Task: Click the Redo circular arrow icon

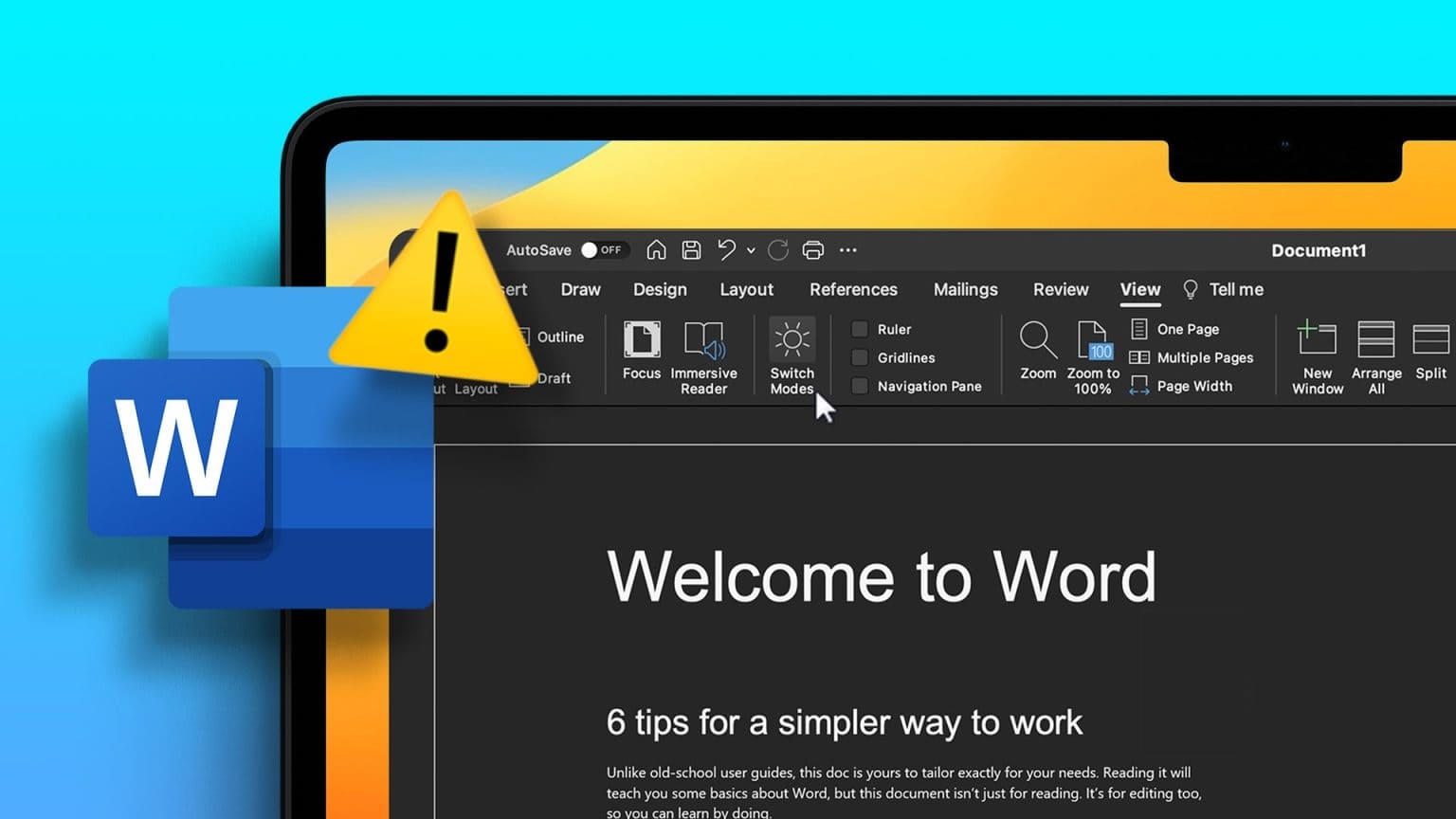Action: [x=778, y=250]
